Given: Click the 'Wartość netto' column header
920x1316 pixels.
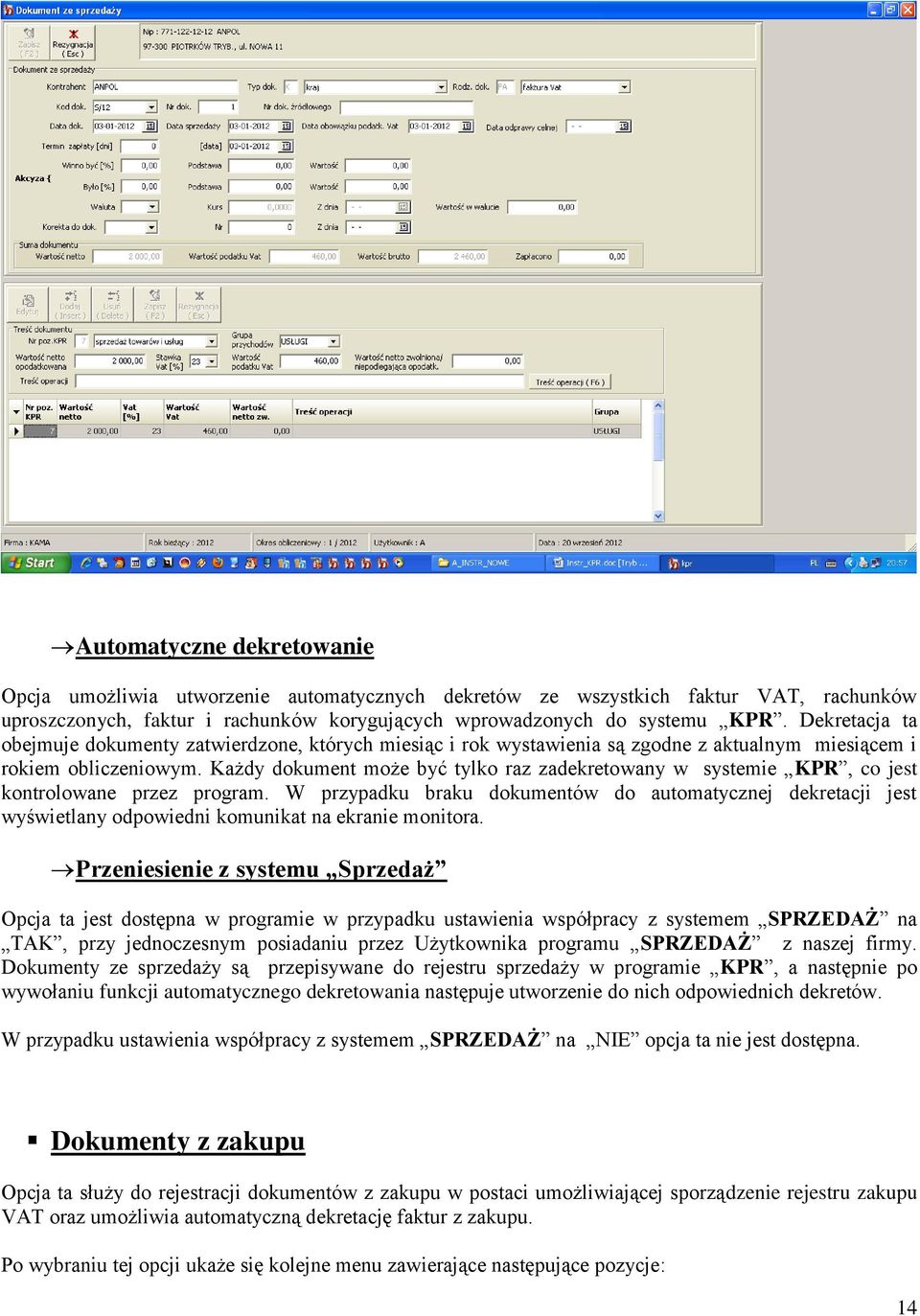Looking at the screenshot, I should pos(88,412).
